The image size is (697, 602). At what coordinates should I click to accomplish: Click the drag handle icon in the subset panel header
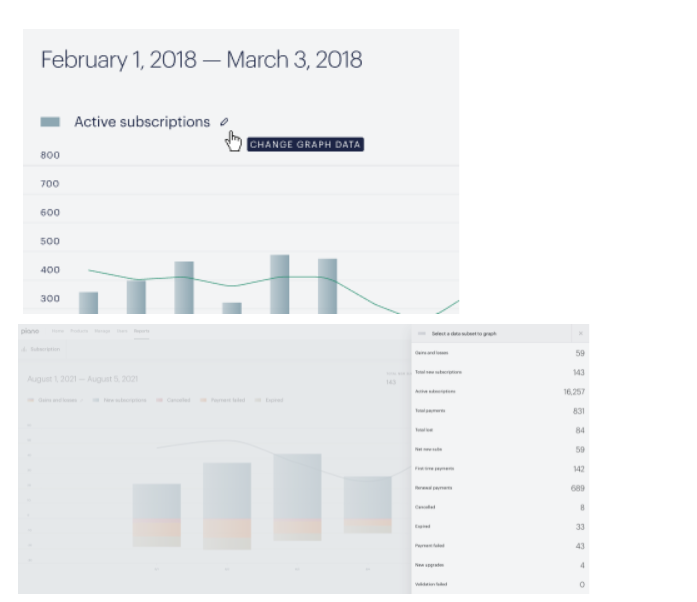coord(421,333)
